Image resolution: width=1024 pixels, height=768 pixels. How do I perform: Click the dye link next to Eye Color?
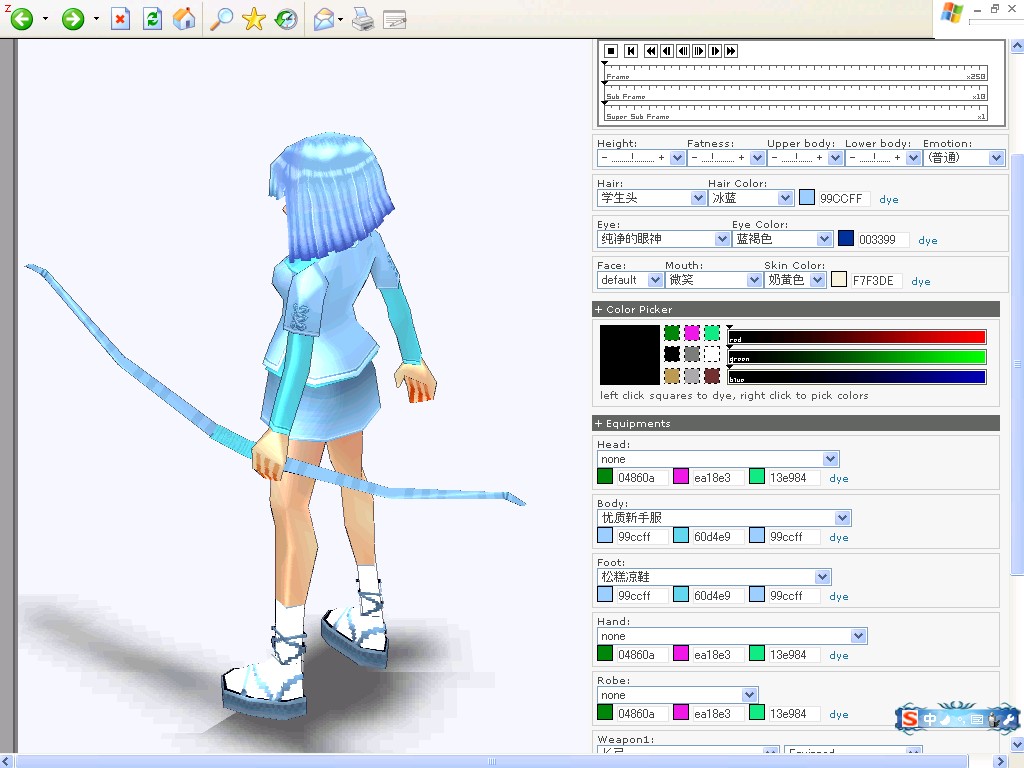[x=927, y=240]
